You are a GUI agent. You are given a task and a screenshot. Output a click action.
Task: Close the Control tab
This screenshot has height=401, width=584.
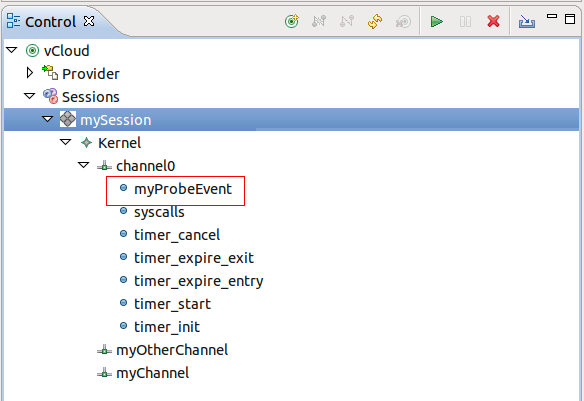pos(89,21)
